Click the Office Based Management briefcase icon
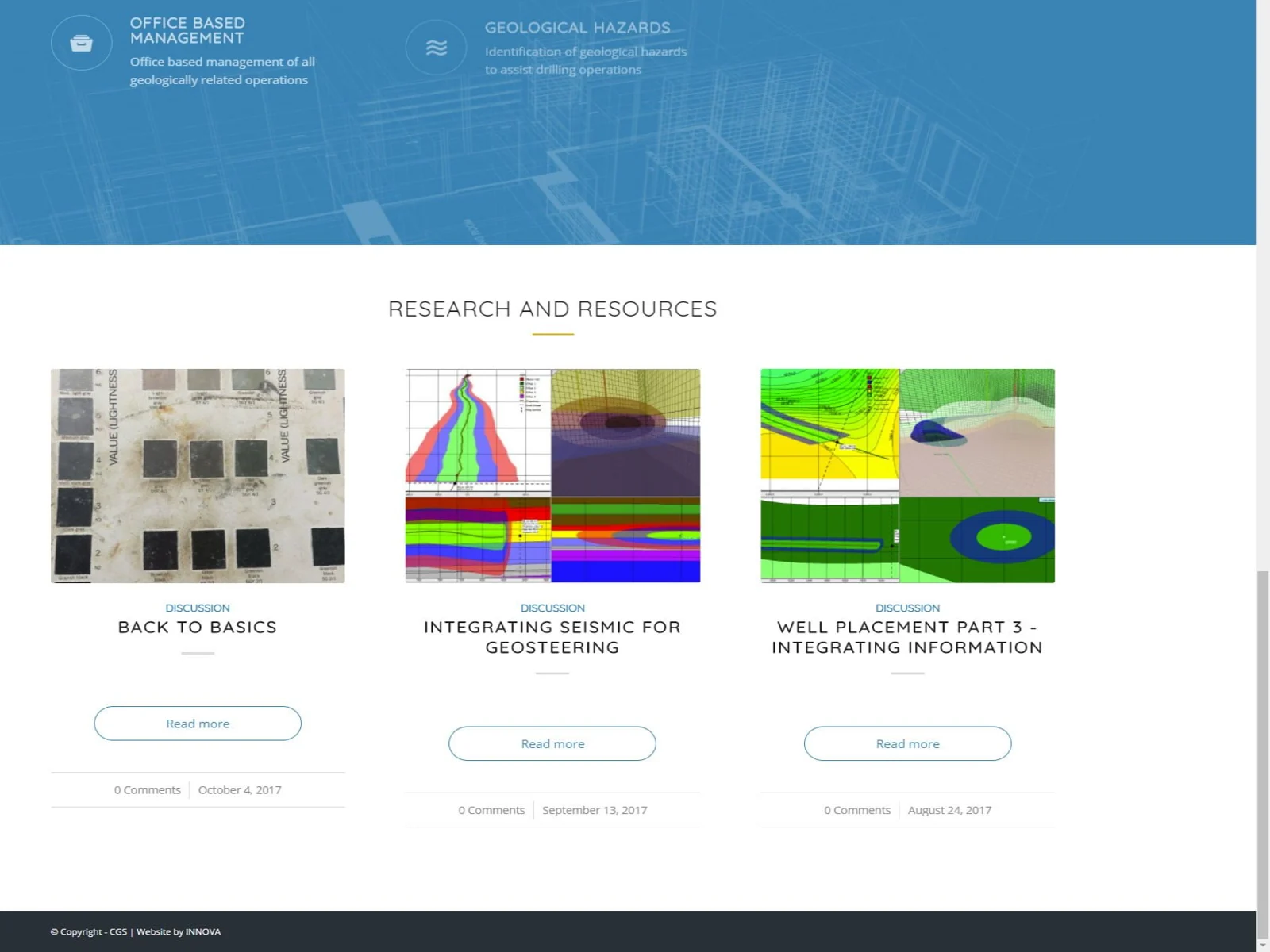The height and width of the screenshot is (952, 1270). 81,43
